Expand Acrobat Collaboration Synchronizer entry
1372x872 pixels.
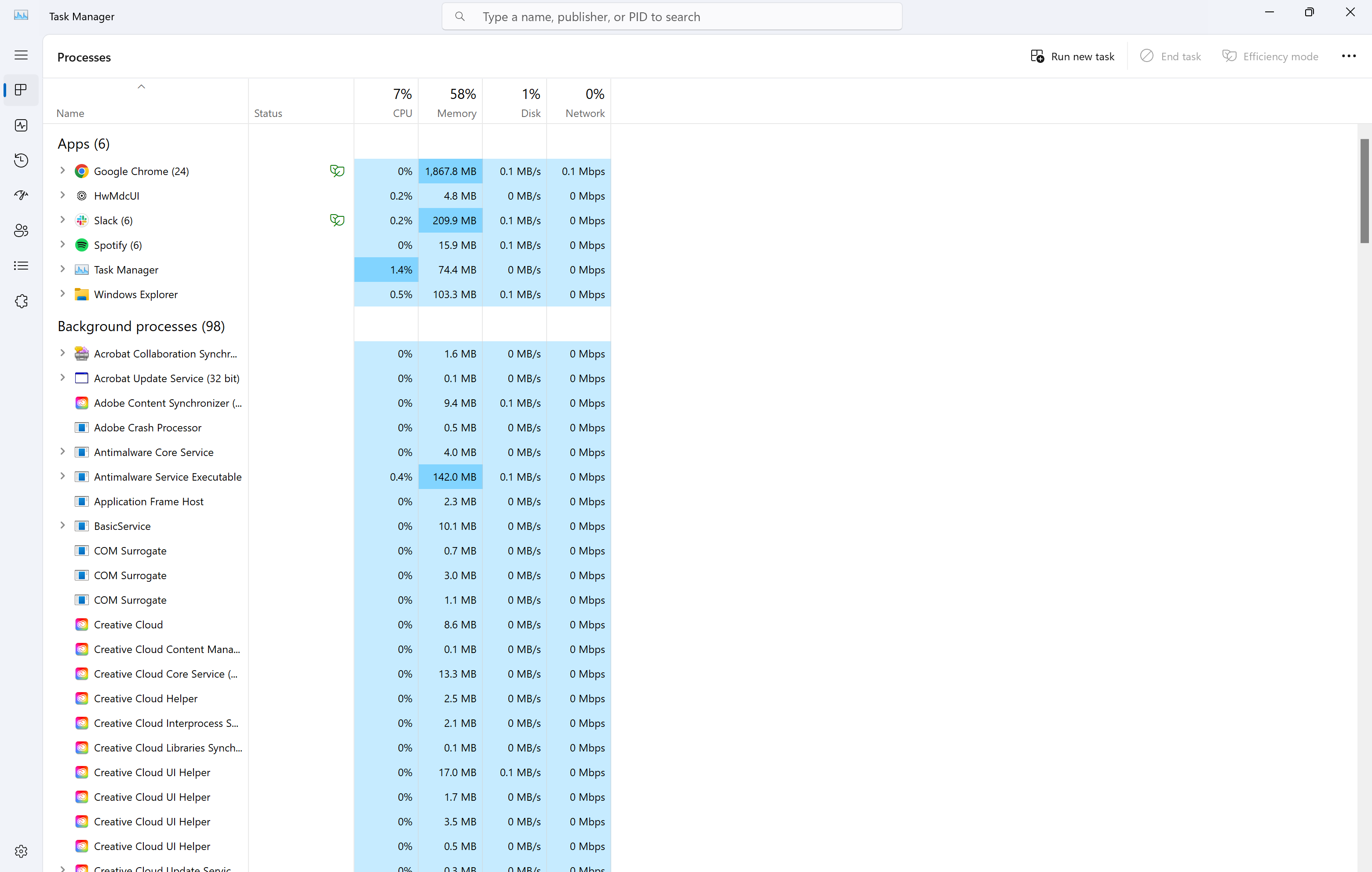(63, 353)
